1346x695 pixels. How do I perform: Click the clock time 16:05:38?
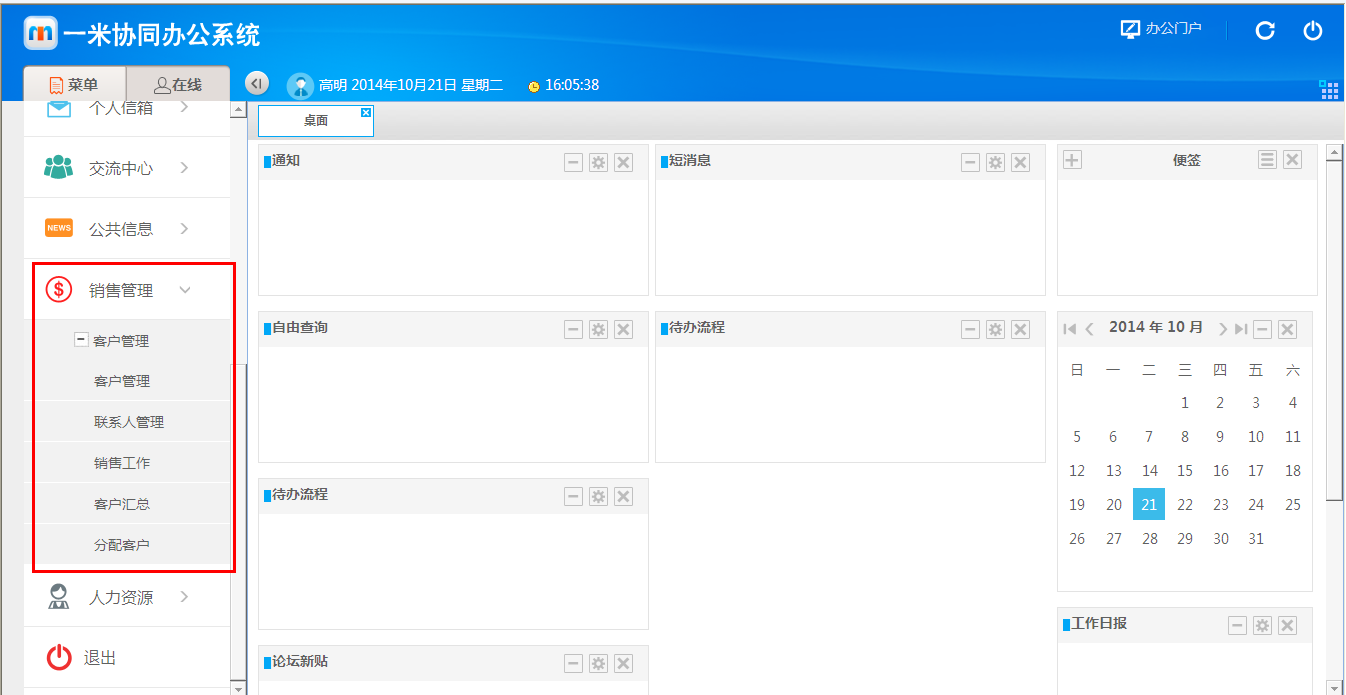click(572, 85)
